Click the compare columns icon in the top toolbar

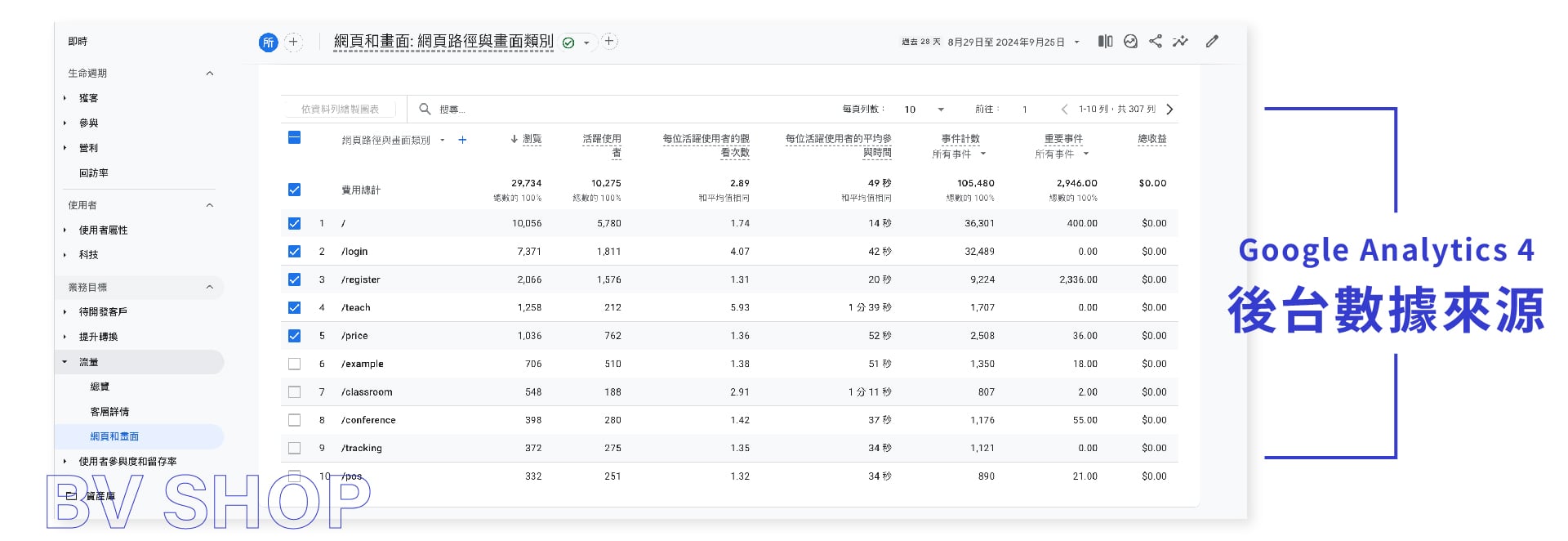point(1105,42)
